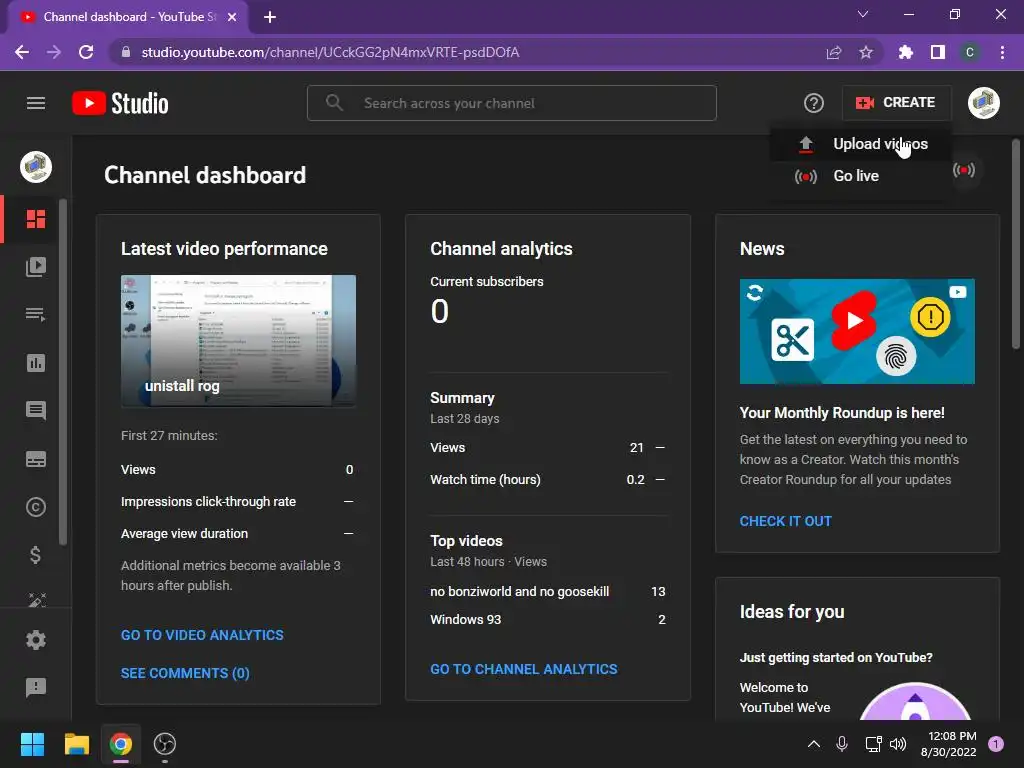
Task: Focus the Search across your channel field
Action: 512,103
